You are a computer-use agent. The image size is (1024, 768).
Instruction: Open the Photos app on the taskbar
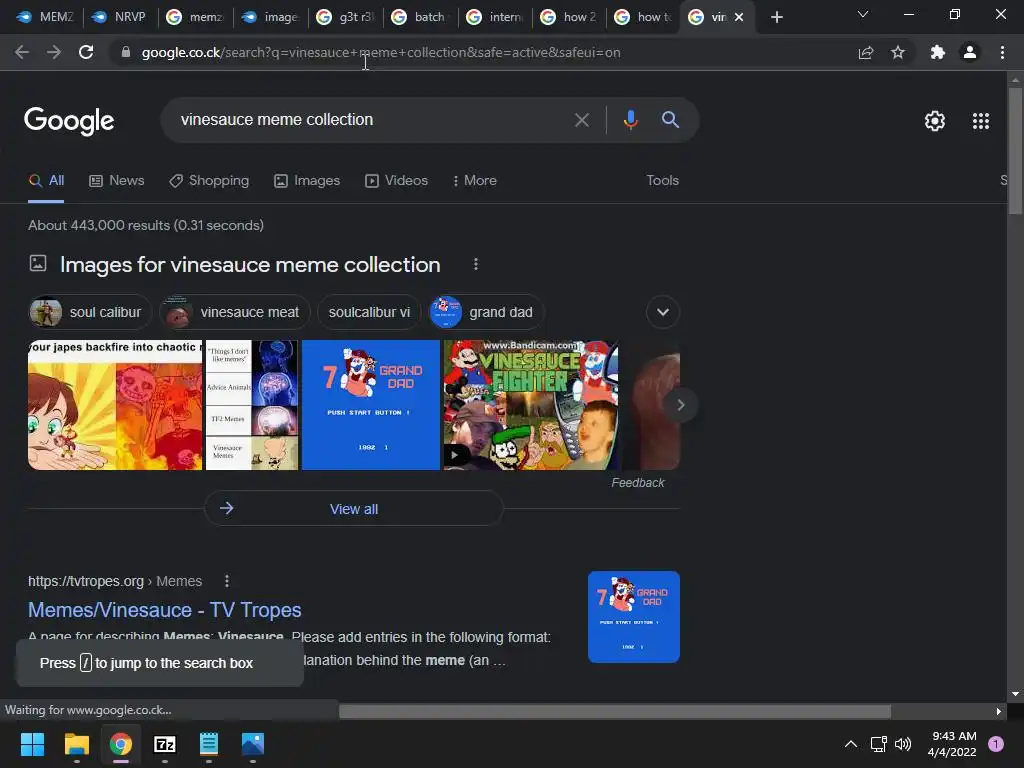click(253, 744)
